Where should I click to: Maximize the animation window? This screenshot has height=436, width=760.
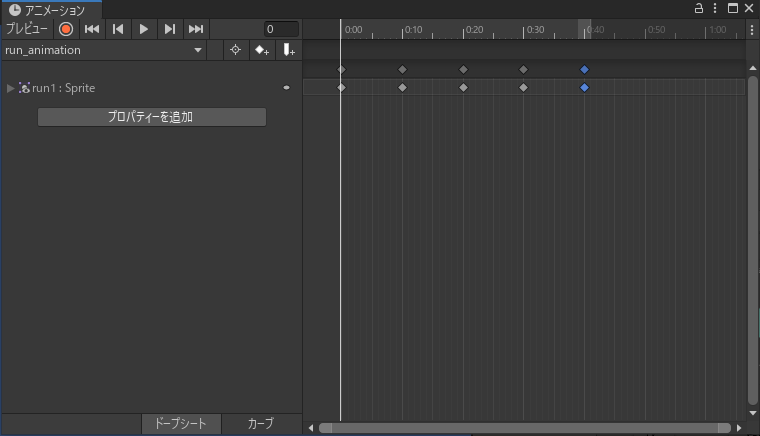coord(733,8)
